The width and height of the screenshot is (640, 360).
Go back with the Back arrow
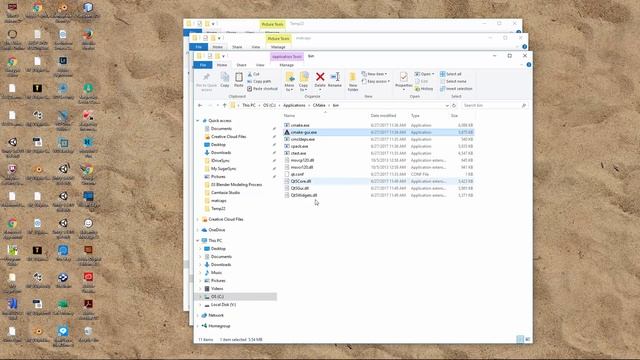tap(200, 105)
